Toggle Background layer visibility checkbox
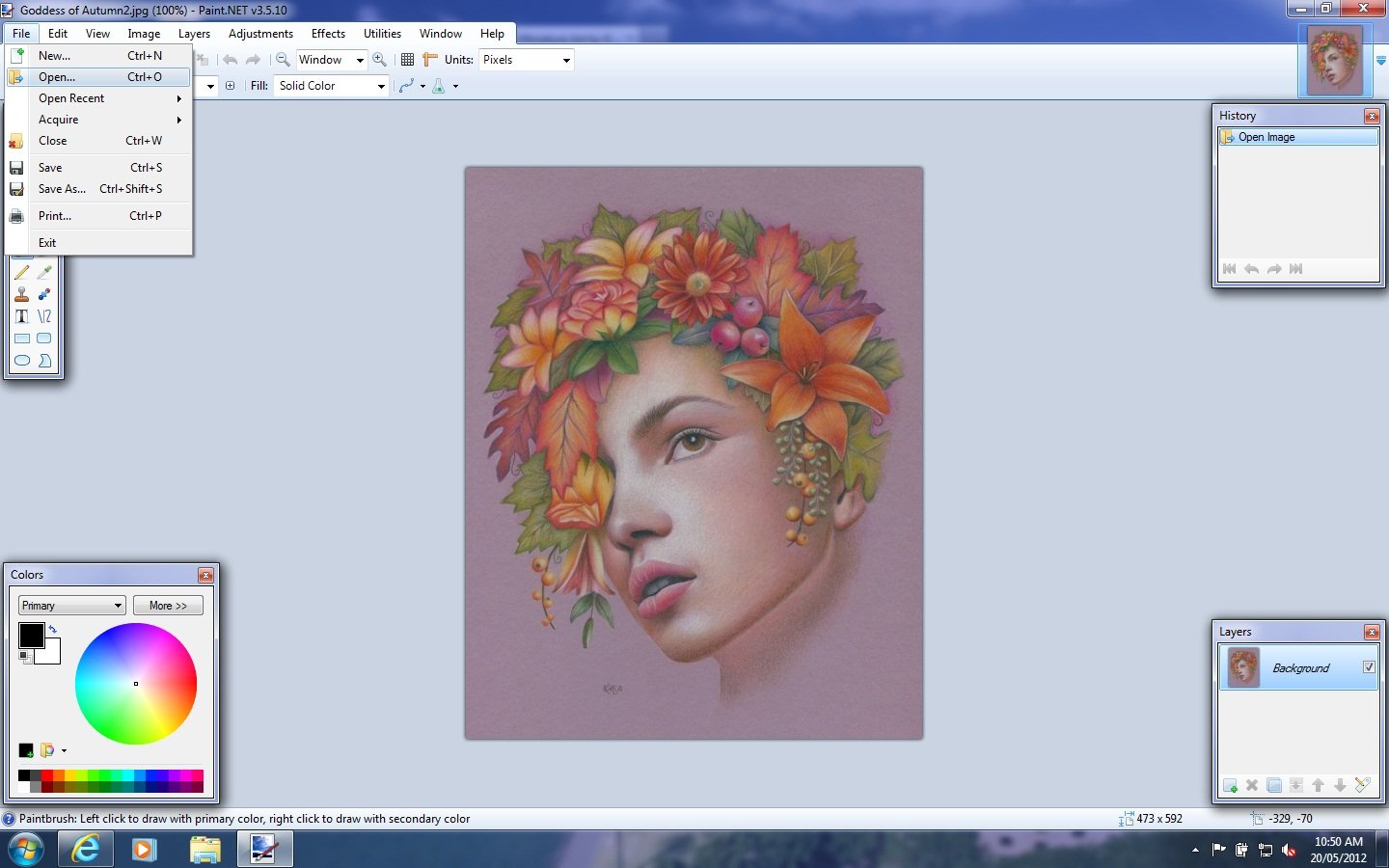The image size is (1389, 868). [1368, 667]
